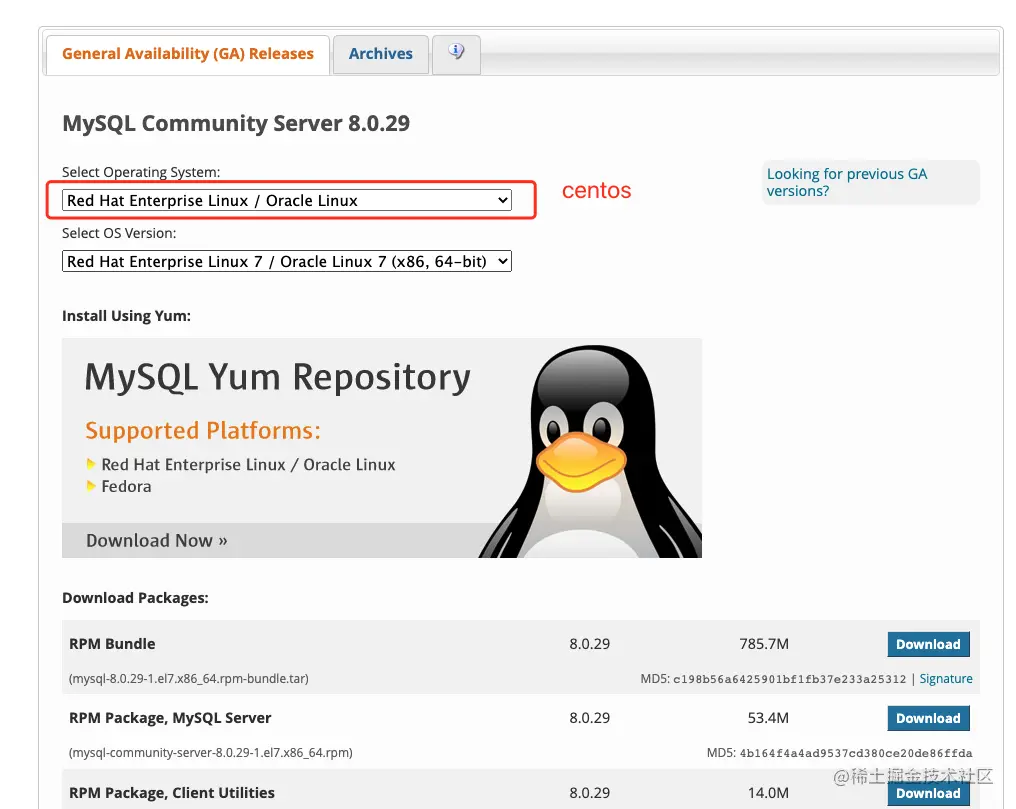This screenshot has height=809, width=1016.
Task: Click the mysql-community-server rpm filename text
Action: point(211,752)
